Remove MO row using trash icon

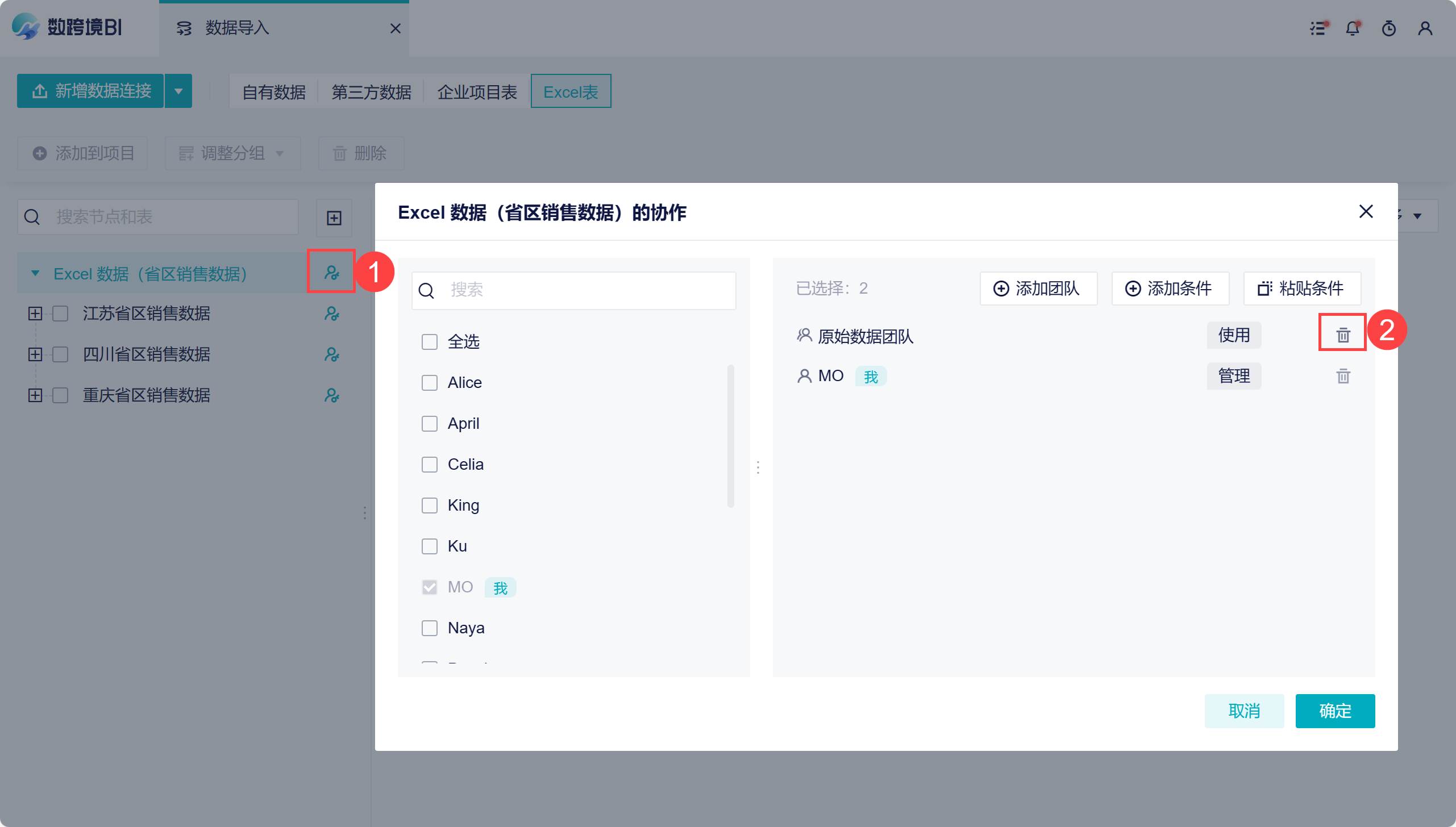[x=1343, y=376]
